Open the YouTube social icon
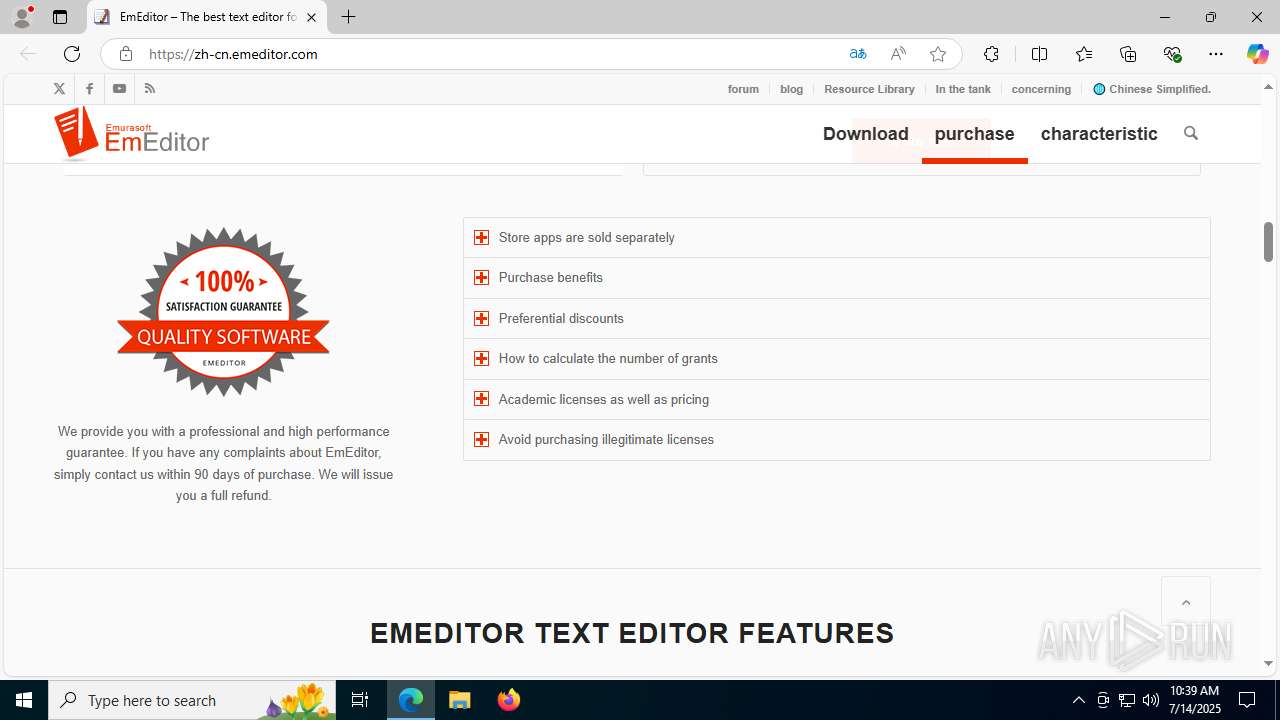Viewport: 1280px width, 720px height. [x=119, y=89]
